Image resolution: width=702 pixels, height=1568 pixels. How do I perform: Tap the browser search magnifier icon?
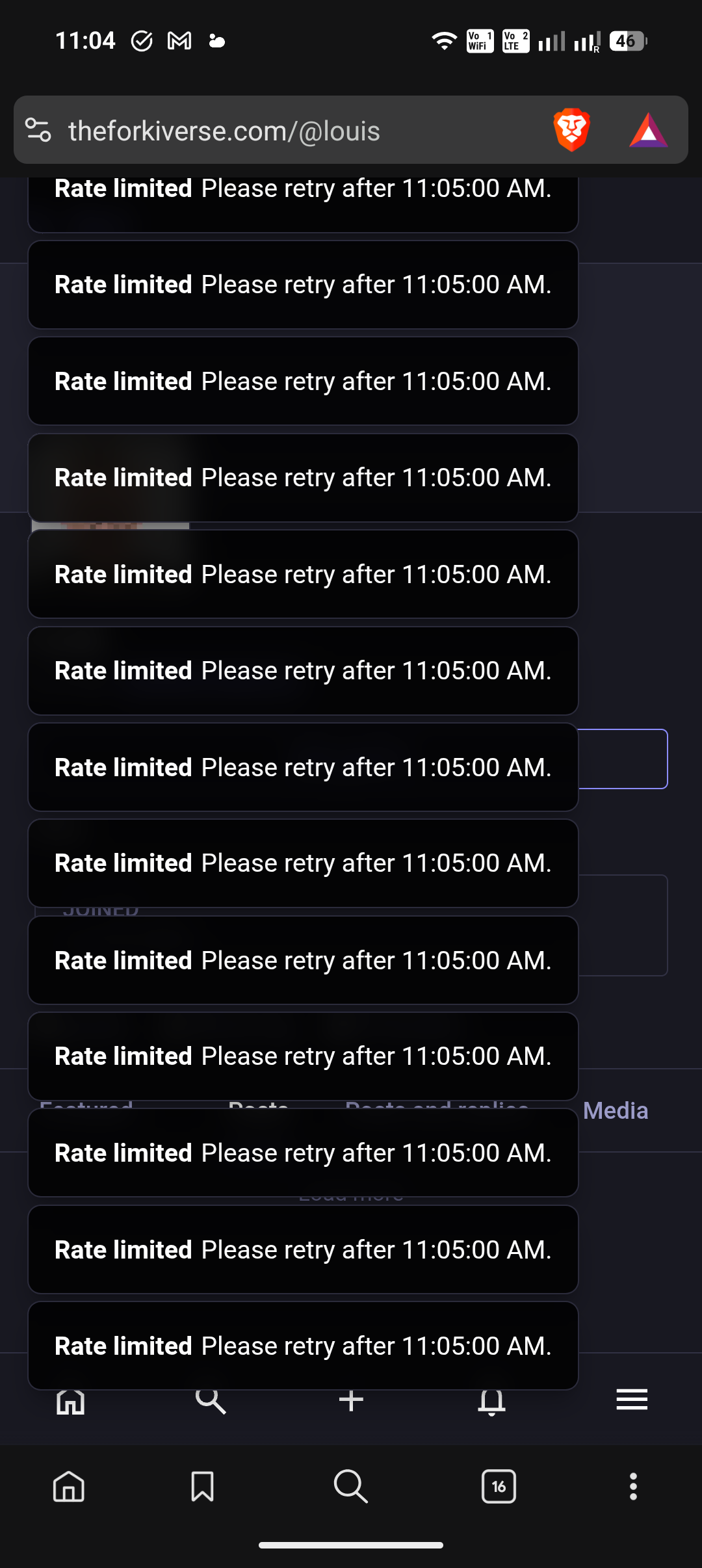[x=351, y=1486]
